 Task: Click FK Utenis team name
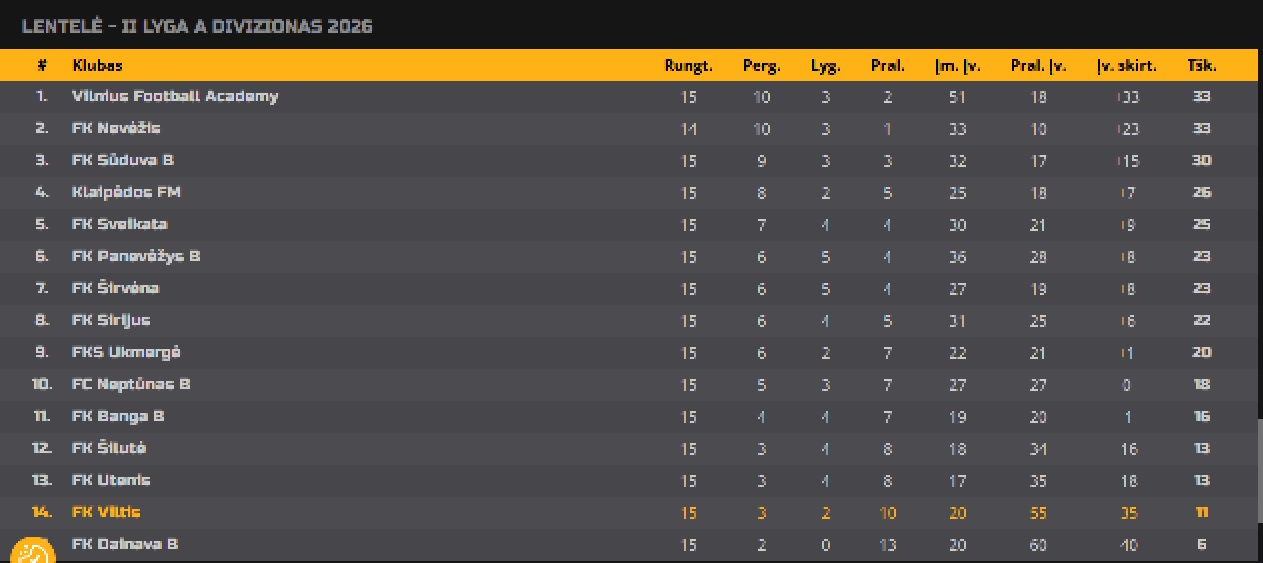[x=111, y=480]
